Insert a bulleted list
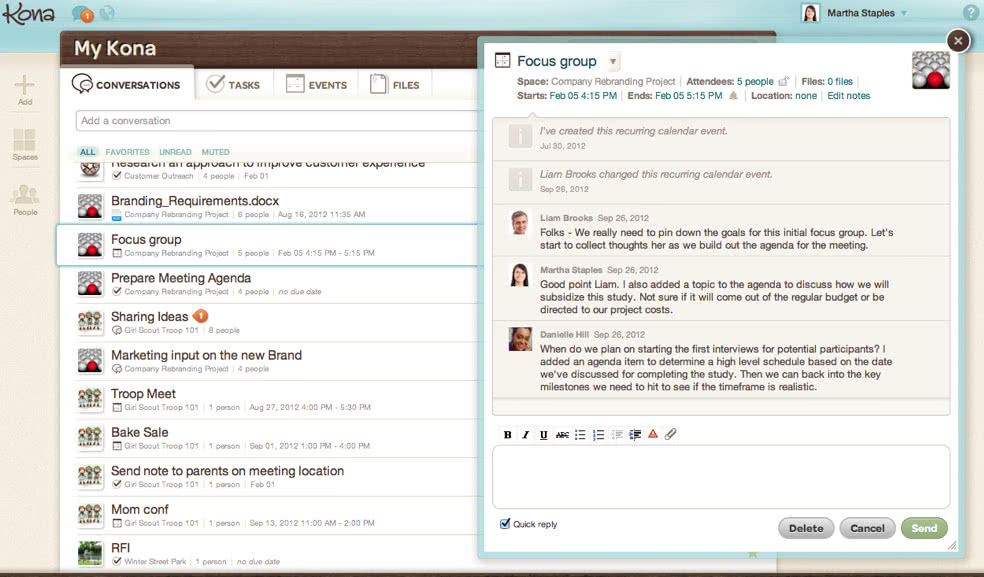The width and height of the screenshot is (984, 577). point(580,434)
